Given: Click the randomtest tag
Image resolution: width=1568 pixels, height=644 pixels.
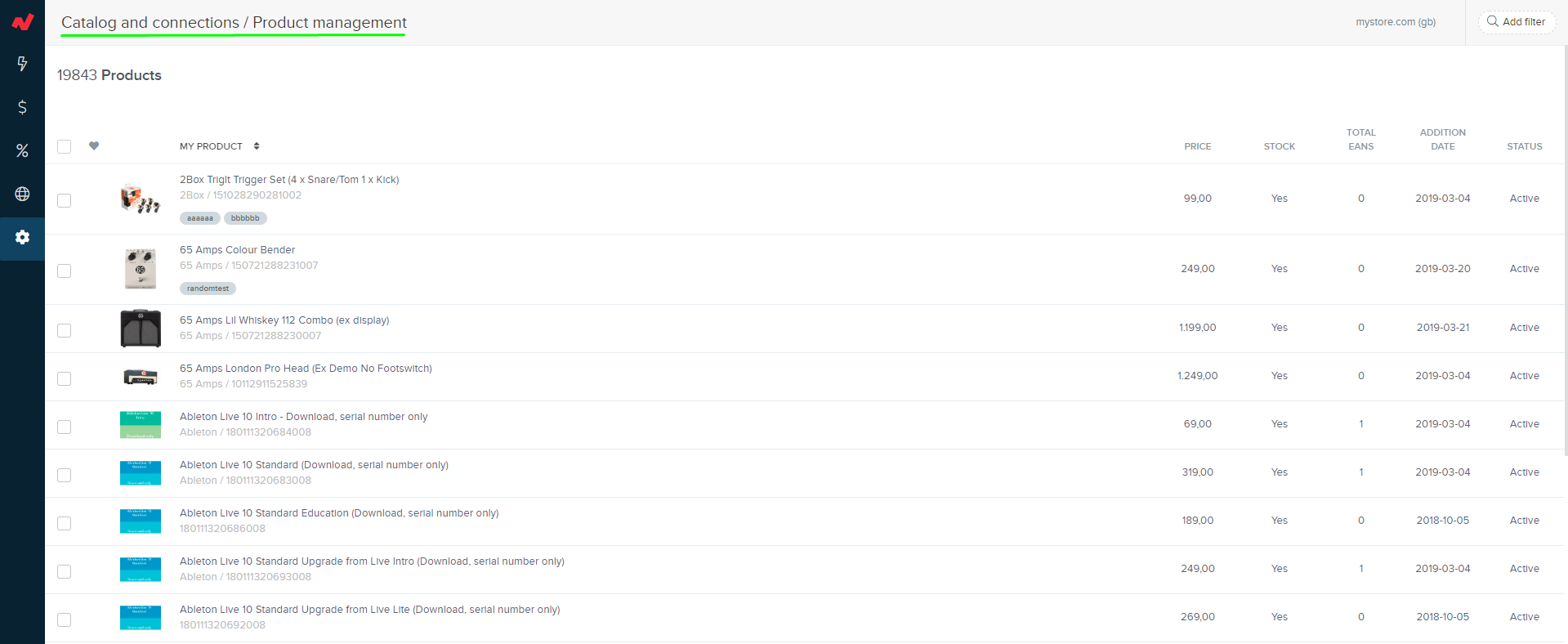Looking at the screenshot, I should tap(208, 288).
